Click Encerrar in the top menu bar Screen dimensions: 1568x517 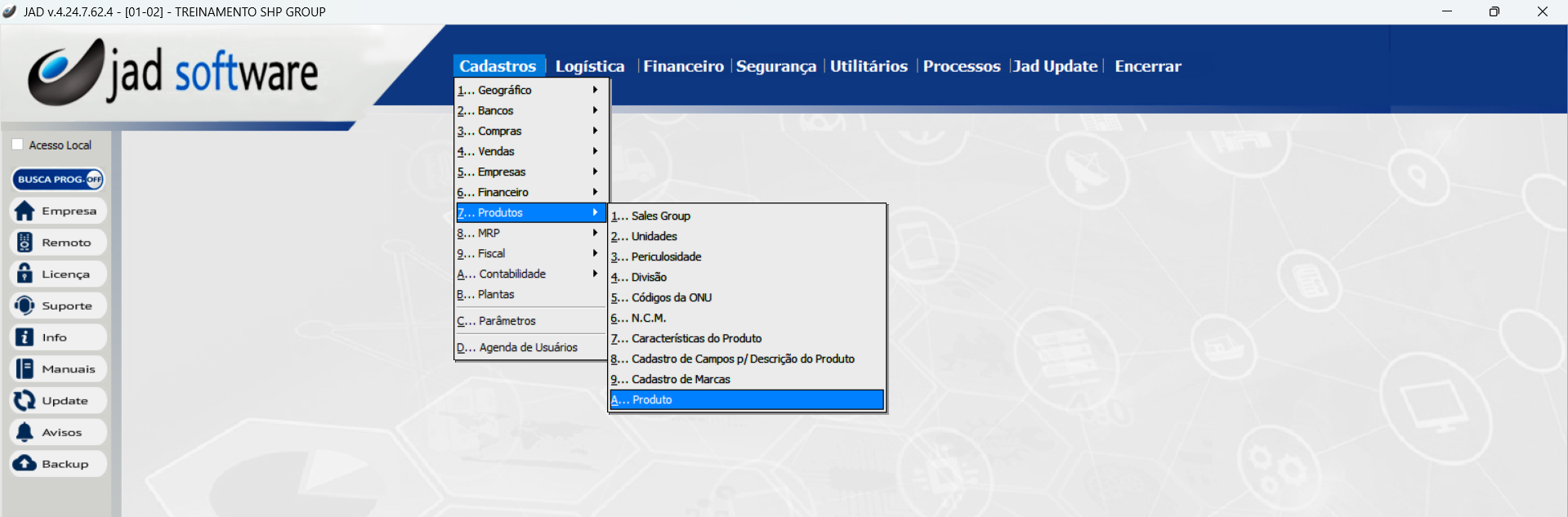1147,66
